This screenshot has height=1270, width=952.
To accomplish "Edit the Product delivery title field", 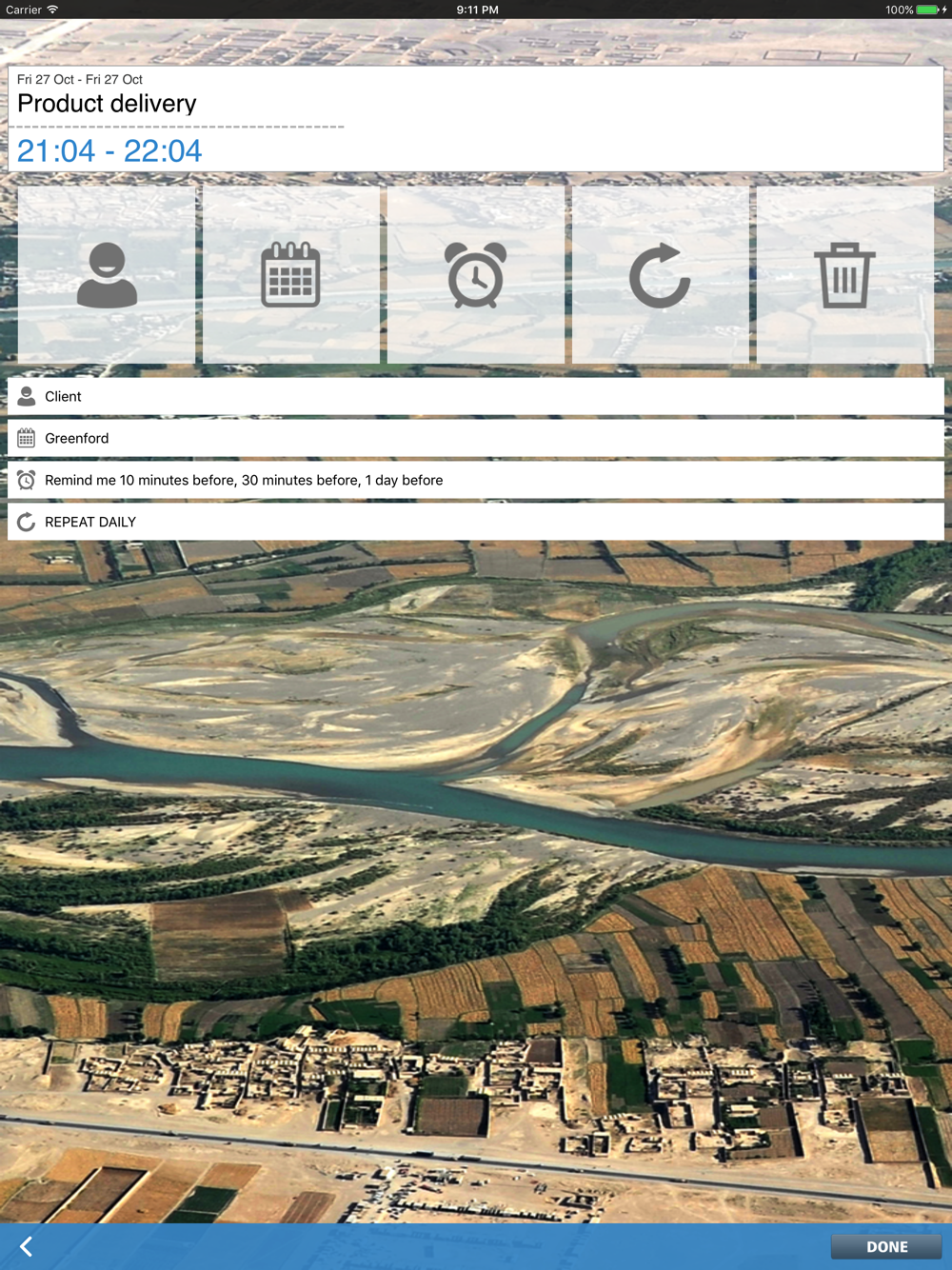I will [107, 104].
